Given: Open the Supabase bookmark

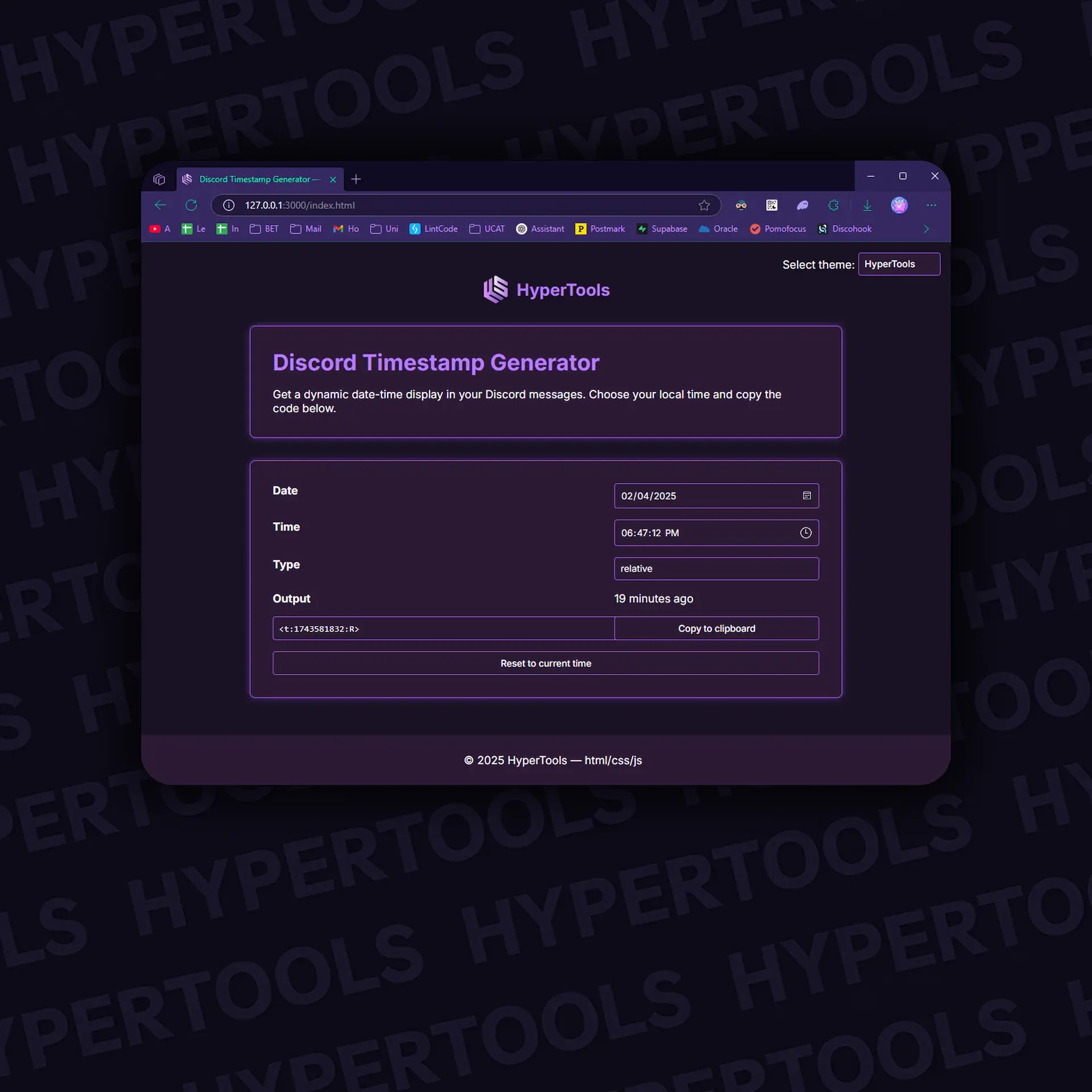Looking at the screenshot, I should click(x=668, y=229).
